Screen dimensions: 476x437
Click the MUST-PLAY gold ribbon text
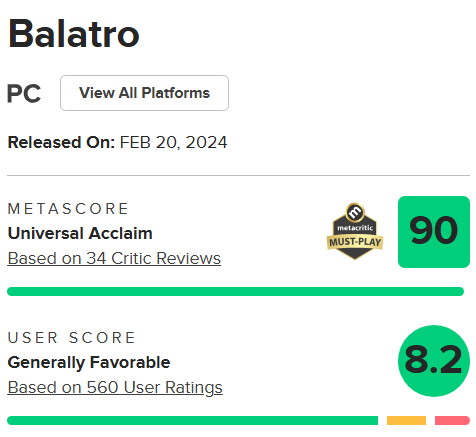click(355, 242)
